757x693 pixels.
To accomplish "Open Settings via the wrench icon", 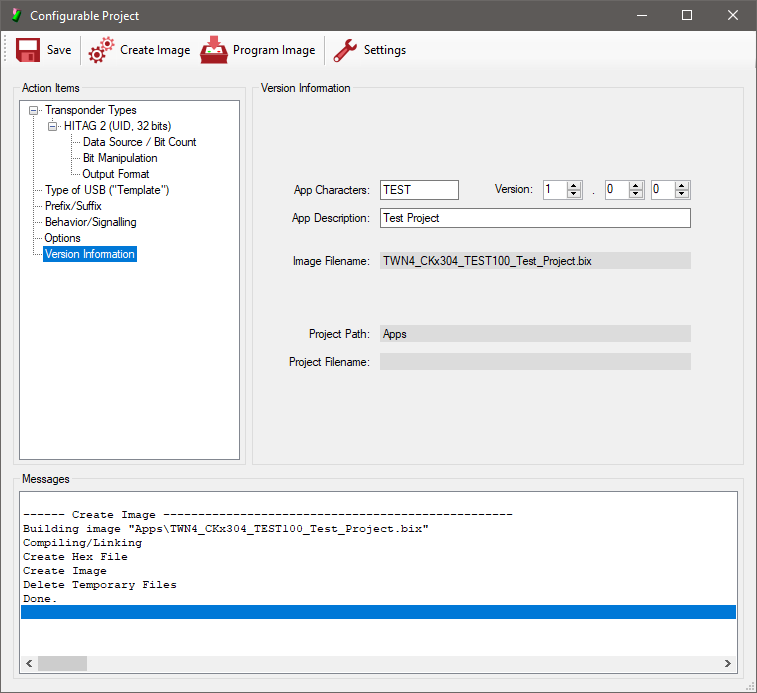I will [x=345, y=50].
